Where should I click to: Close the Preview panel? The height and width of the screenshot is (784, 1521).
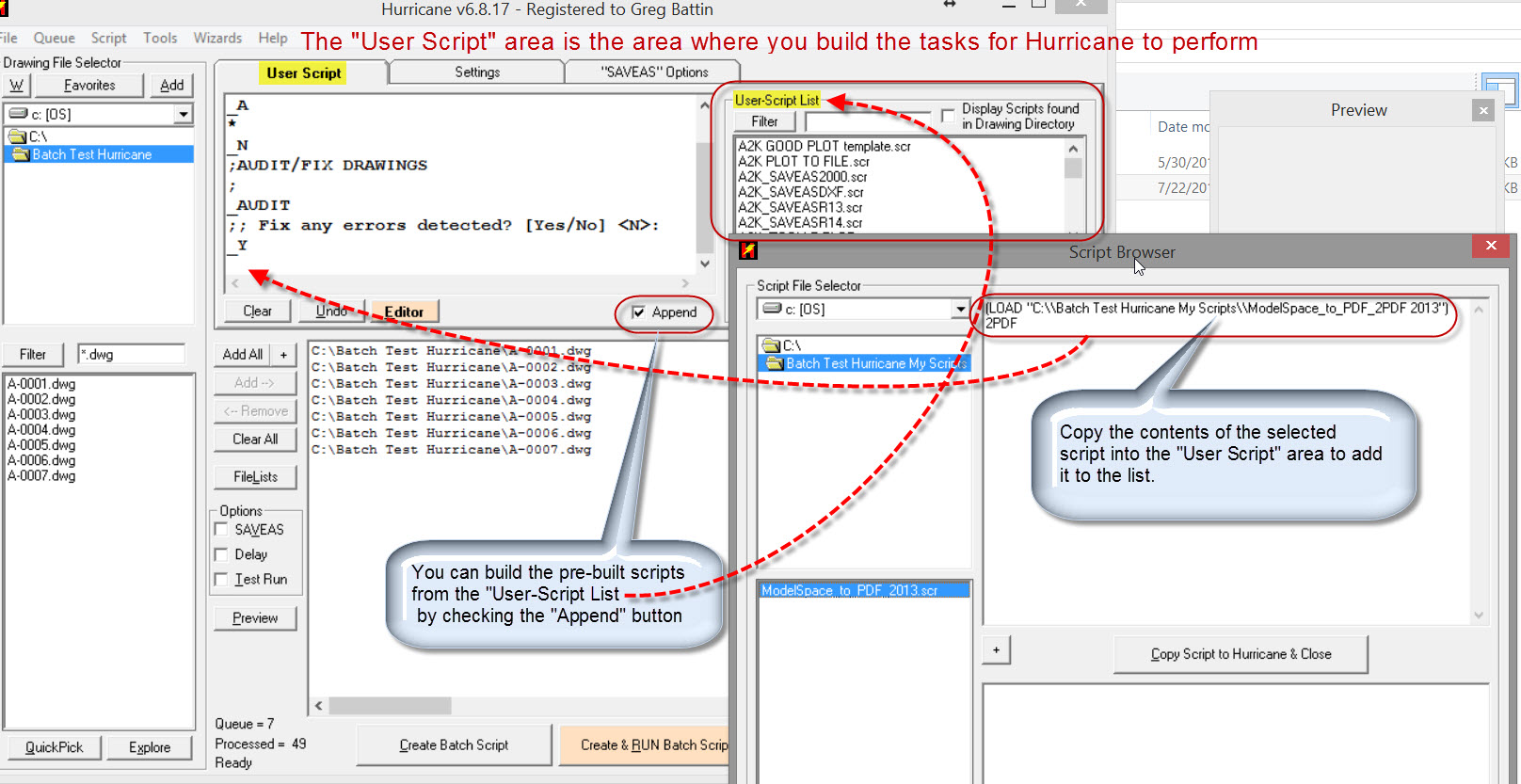click(x=1483, y=111)
